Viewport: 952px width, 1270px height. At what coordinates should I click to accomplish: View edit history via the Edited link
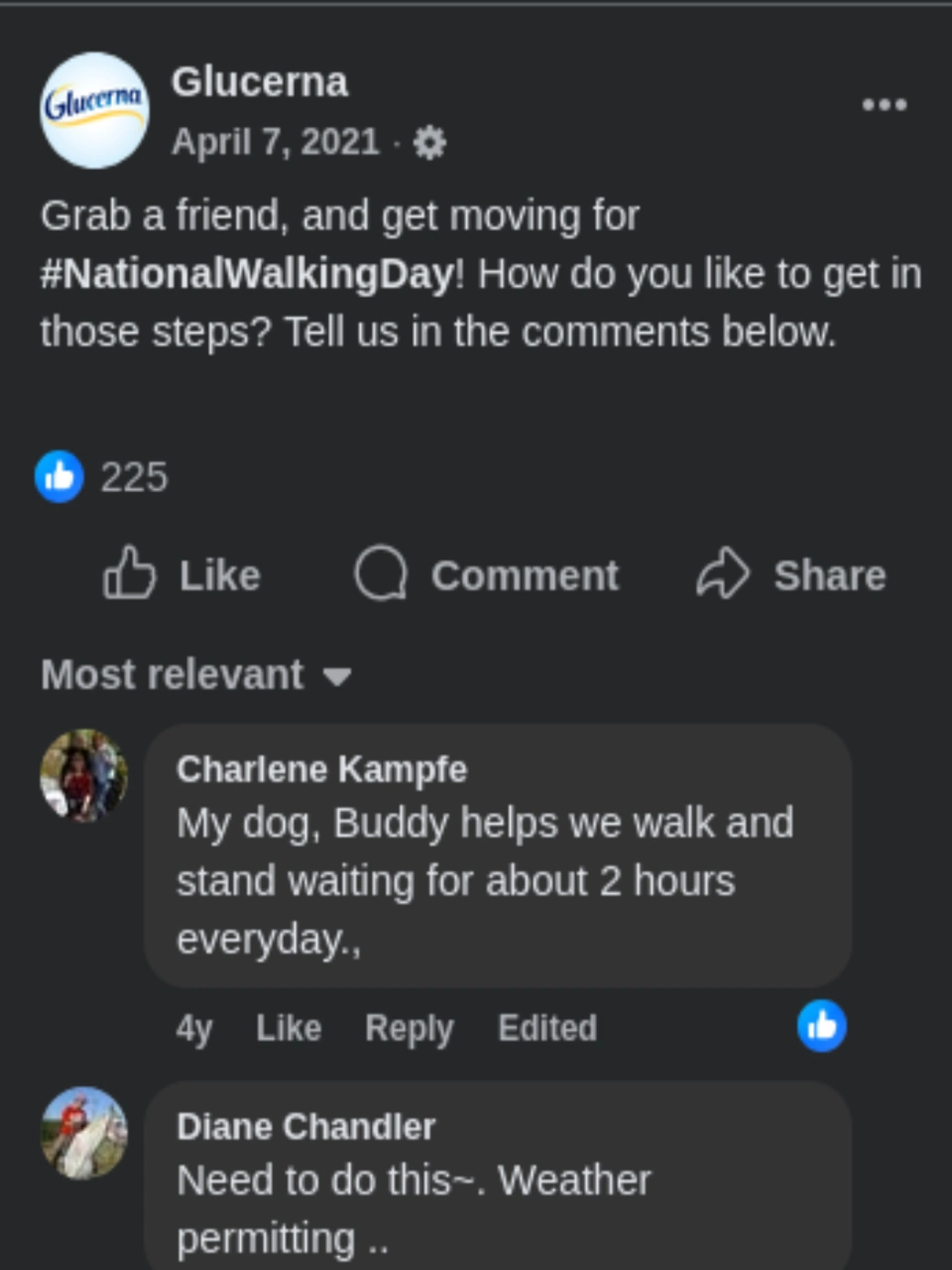(x=547, y=1028)
